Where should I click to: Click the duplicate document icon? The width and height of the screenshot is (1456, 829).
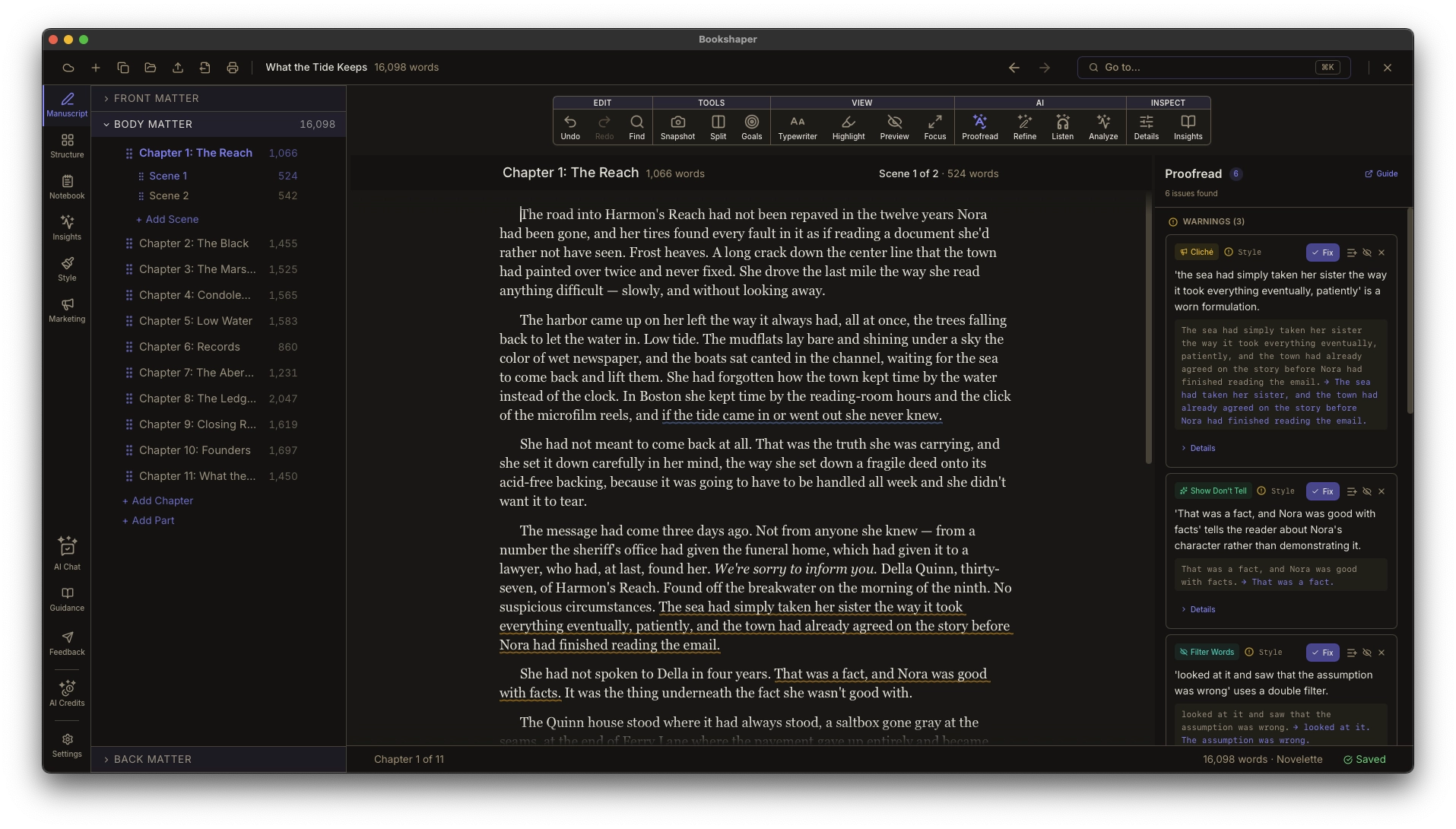click(123, 68)
